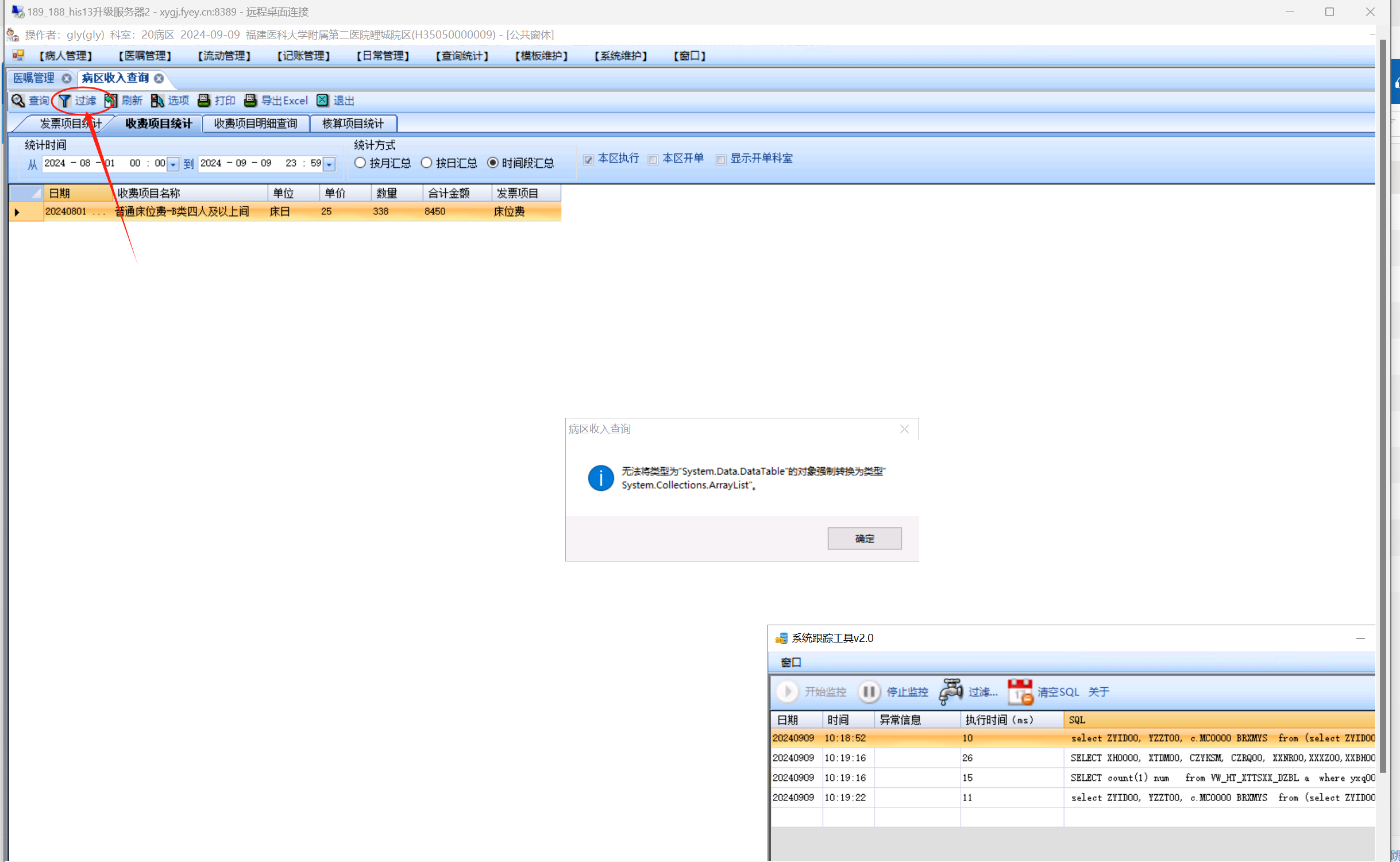Select the 按月汇总 radio button
The image size is (1400, 862).
[360, 163]
